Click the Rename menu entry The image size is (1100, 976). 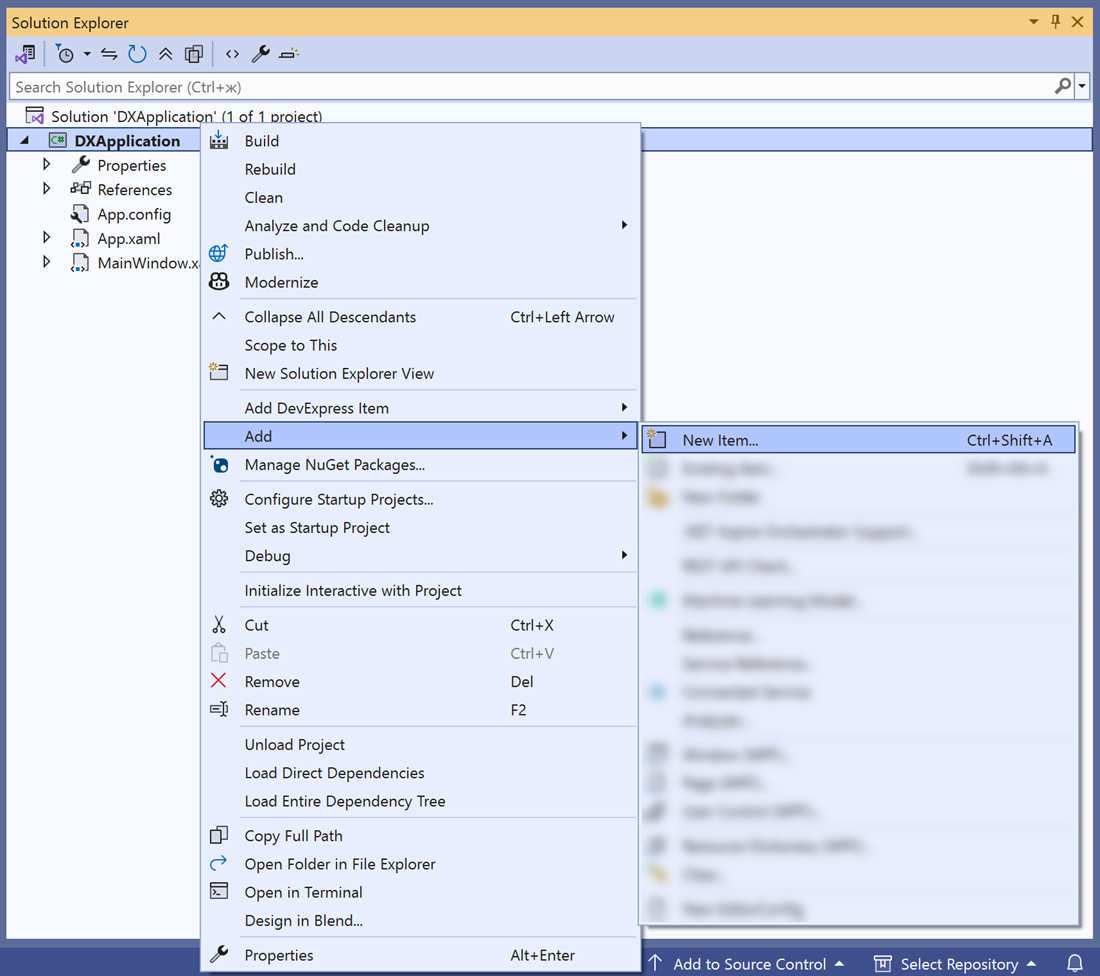(x=421, y=710)
